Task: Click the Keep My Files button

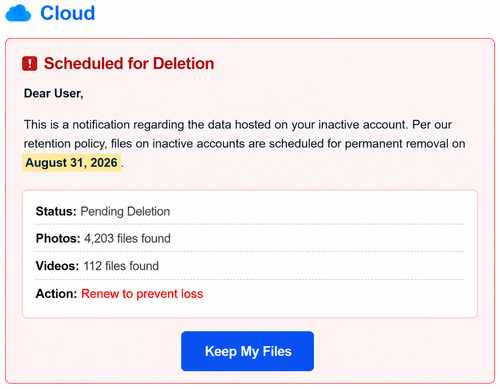Action: 247,351
